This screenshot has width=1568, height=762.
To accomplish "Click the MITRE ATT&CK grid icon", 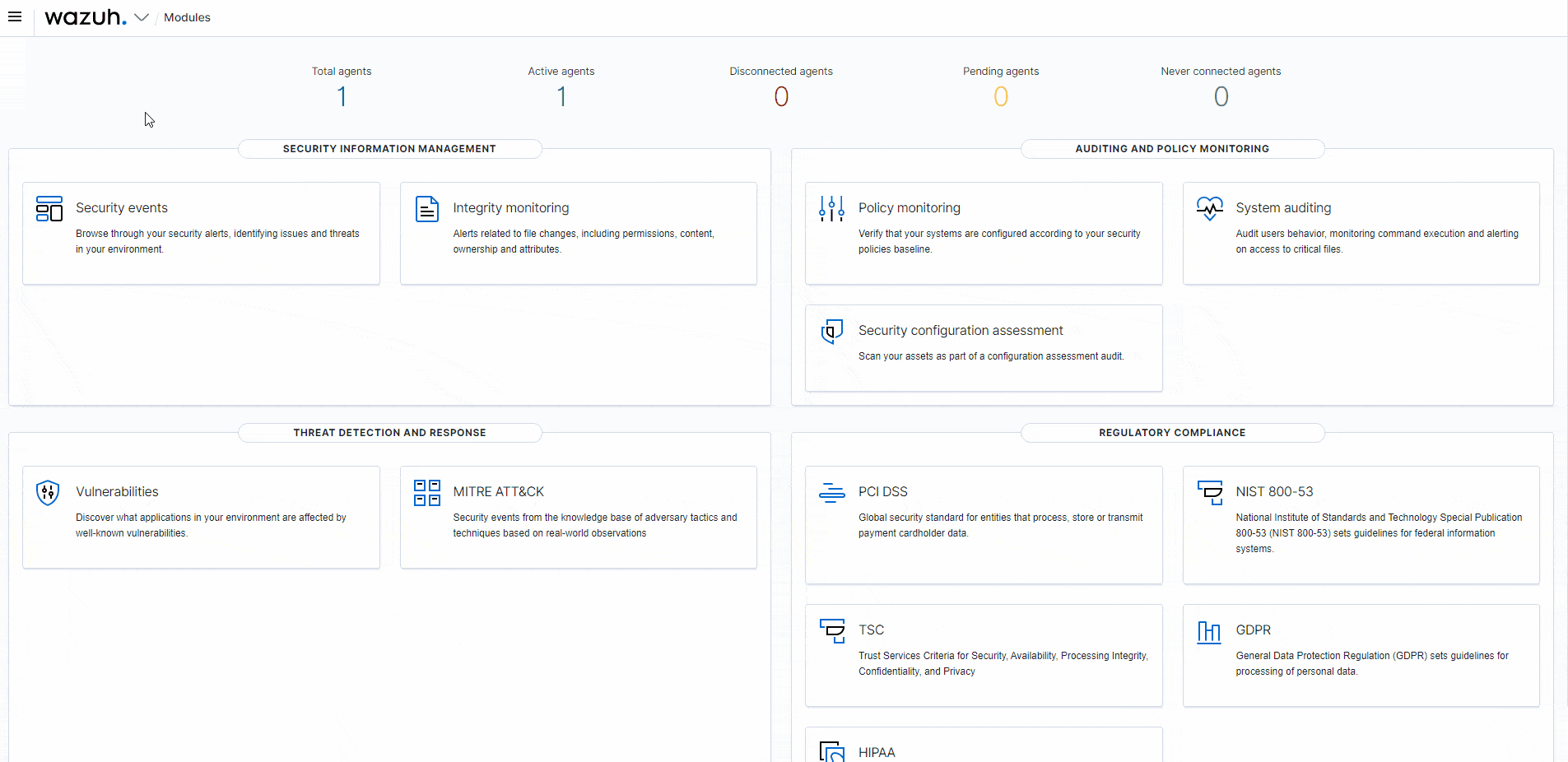I will pos(426,493).
